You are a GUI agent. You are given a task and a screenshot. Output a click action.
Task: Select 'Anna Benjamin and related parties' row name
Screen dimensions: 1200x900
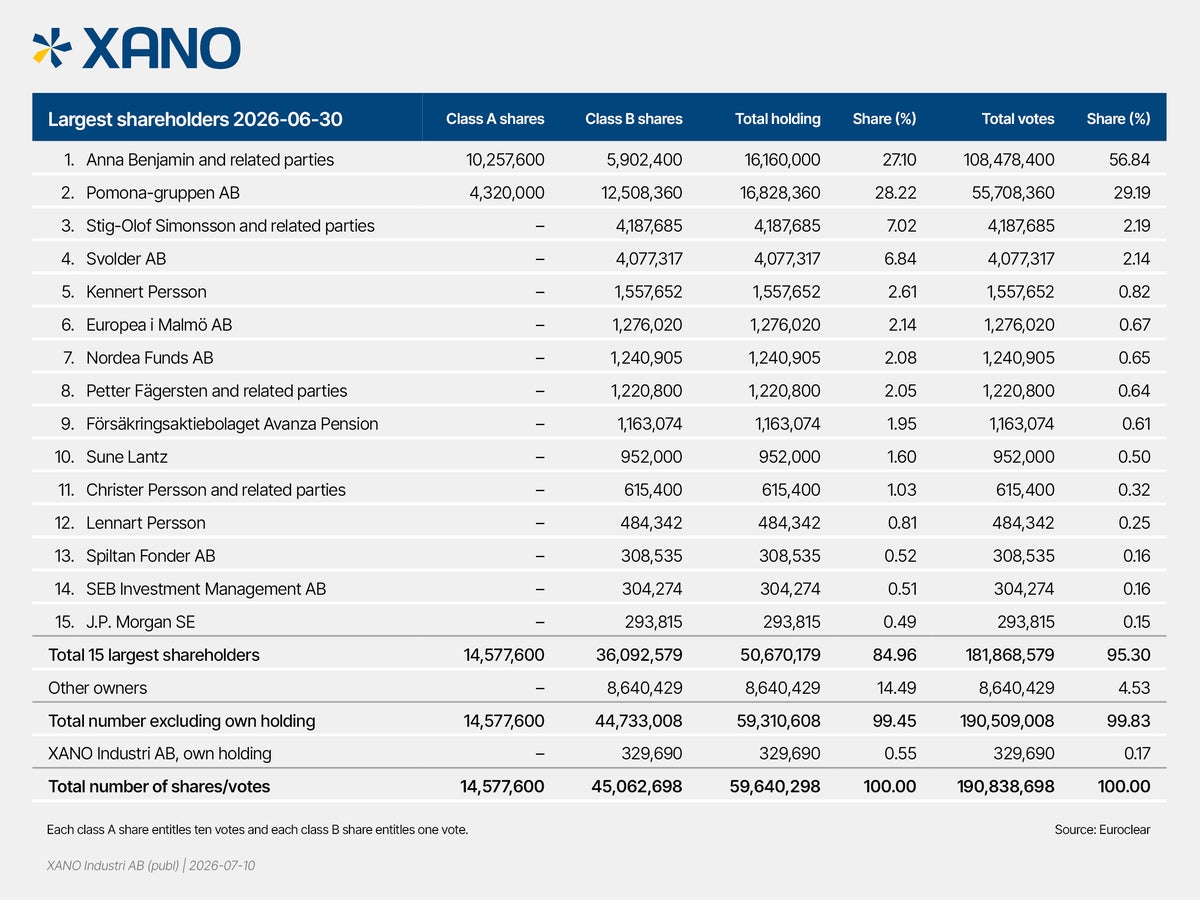coord(210,160)
